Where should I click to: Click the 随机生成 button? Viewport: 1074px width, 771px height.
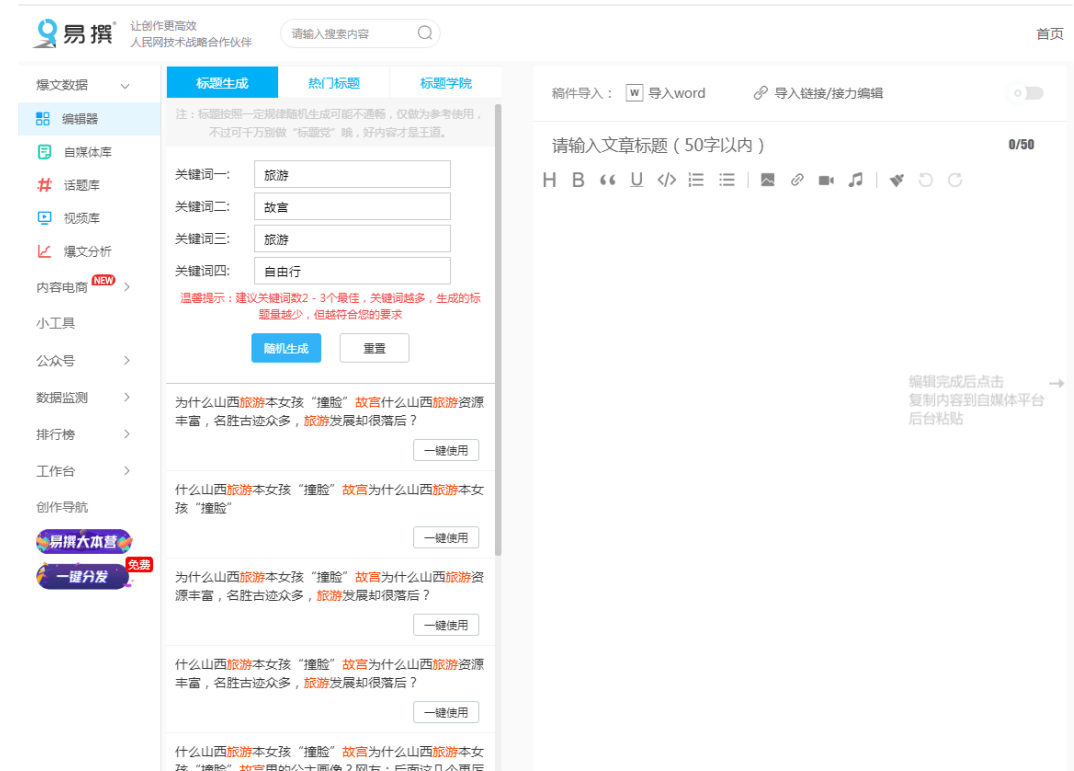click(286, 349)
